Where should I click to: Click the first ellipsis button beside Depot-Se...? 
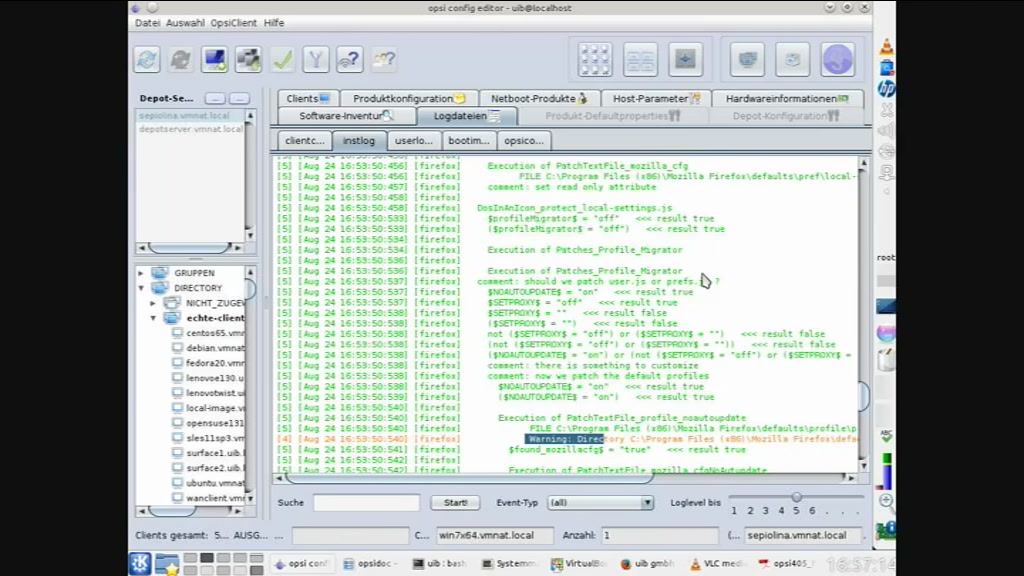pyautogui.click(x=215, y=99)
